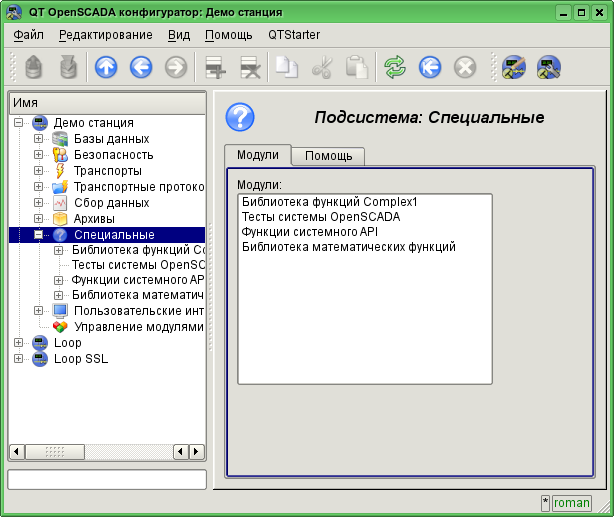The height and width of the screenshot is (517, 614).
Task: Click the Имя column header
Action: [x=107, y=103]
